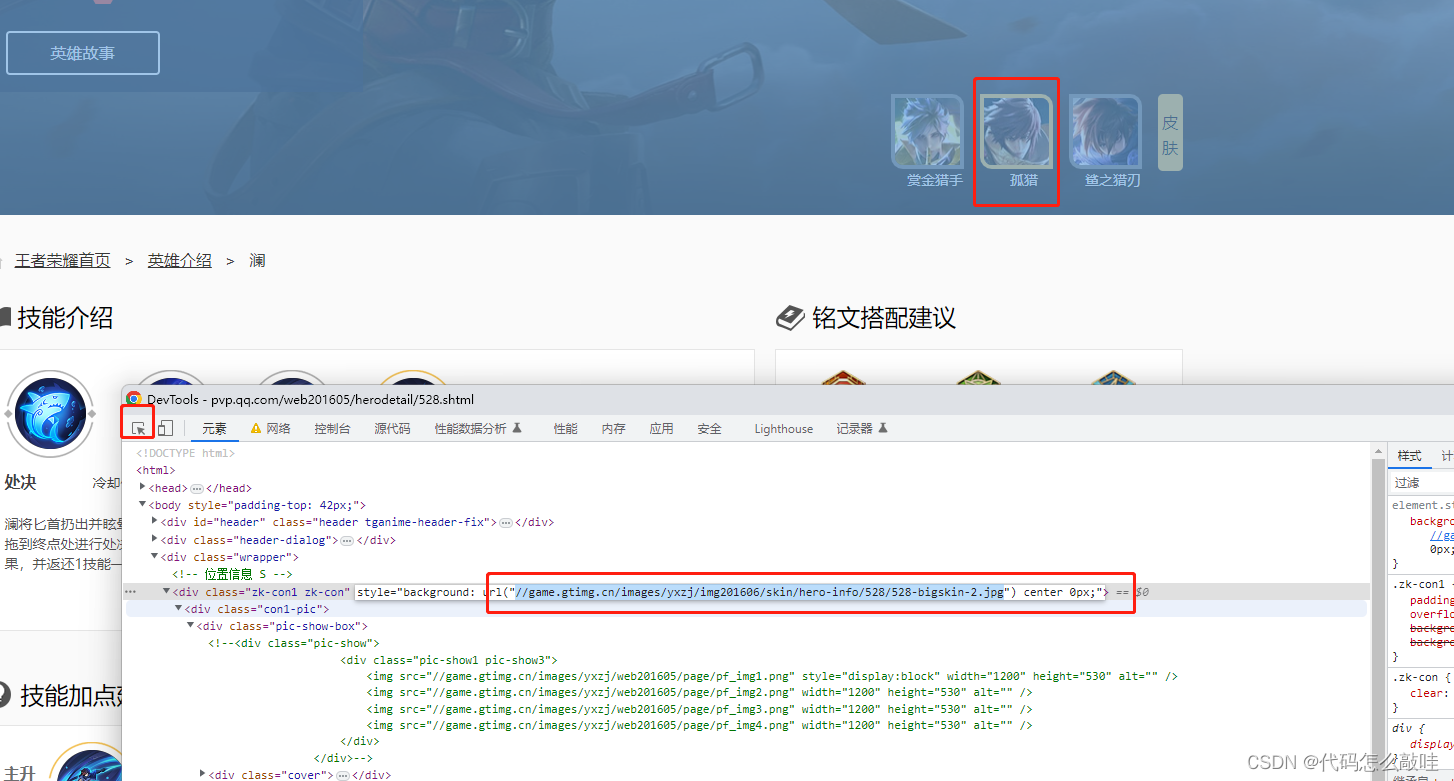Image resolution: width=1454 pixels, height=781 pixels.
Task: Select the <html> tag line
Action: [x=156, y=470]
